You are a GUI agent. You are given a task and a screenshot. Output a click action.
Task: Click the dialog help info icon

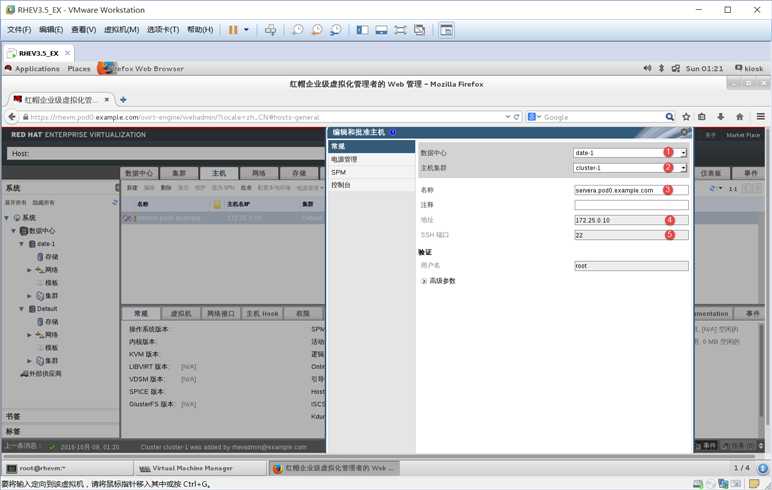392,132
